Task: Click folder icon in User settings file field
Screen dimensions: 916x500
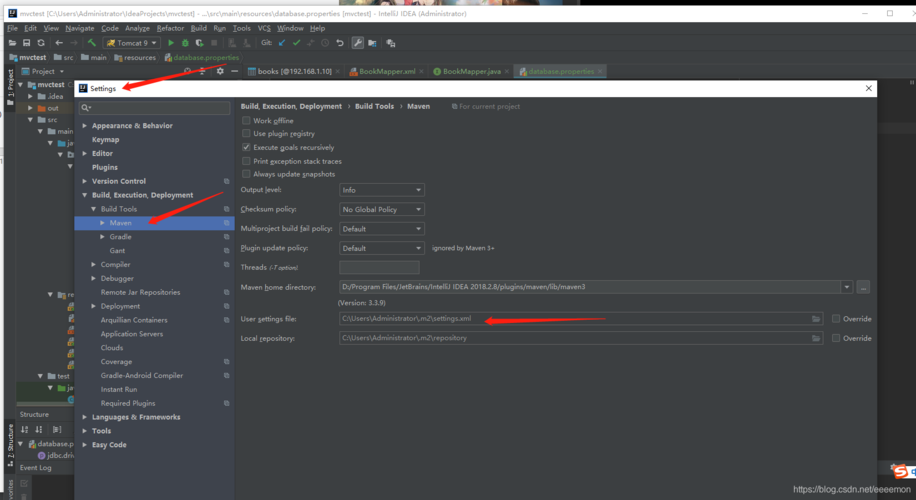Action: click(817, 319)
